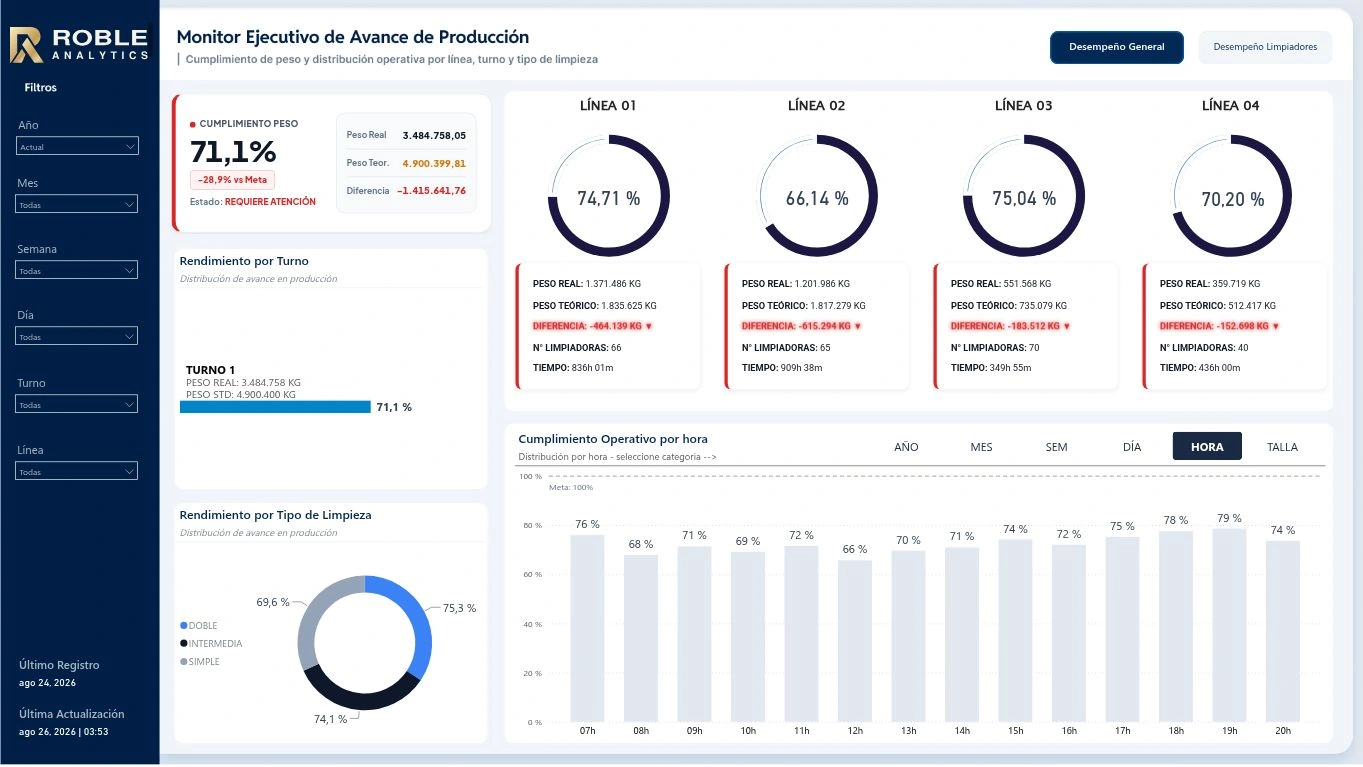Open the Año dropdown filter
The width and height of the screenshot is (1363, 767).
[x=77, y=146]
